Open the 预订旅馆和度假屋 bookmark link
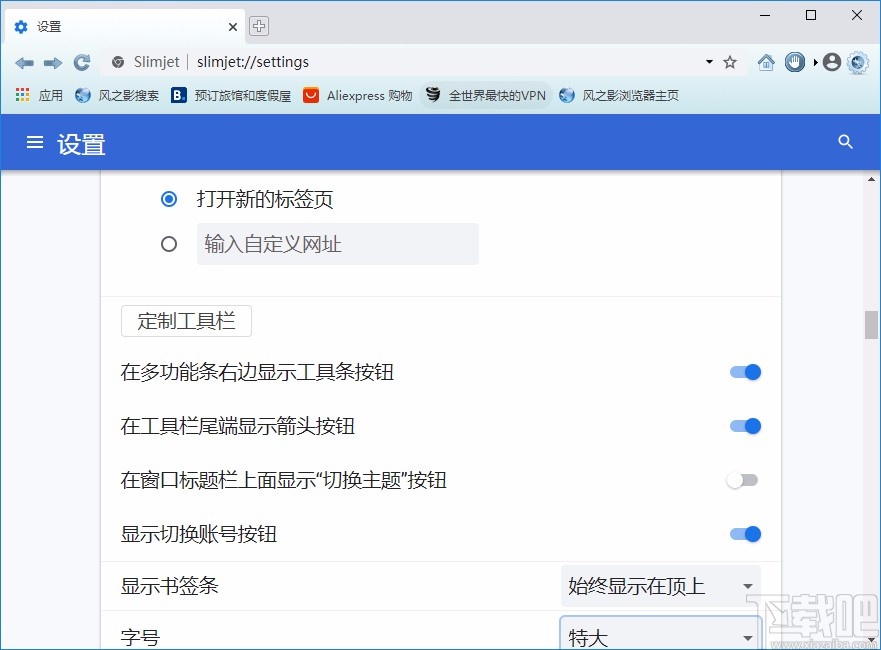This screenshot has height=650, width=881. click(238, 96)
